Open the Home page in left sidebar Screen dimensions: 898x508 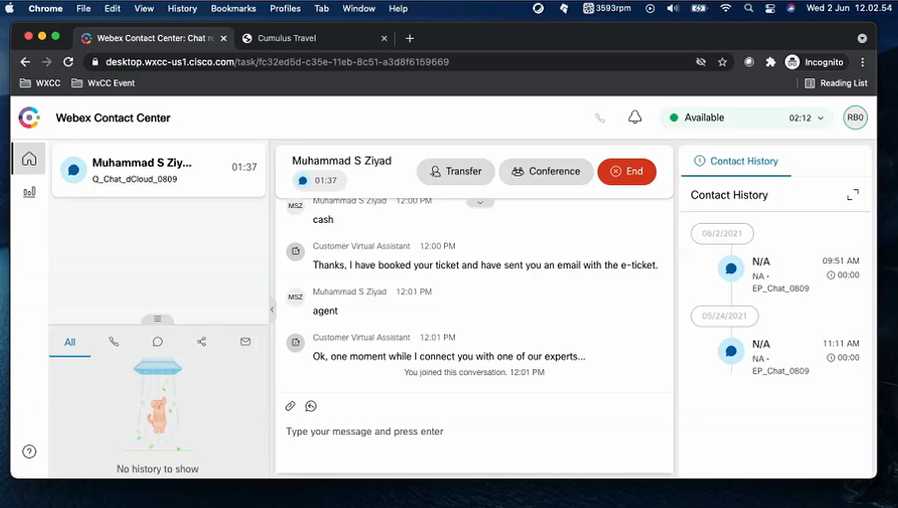click(29, 158)
